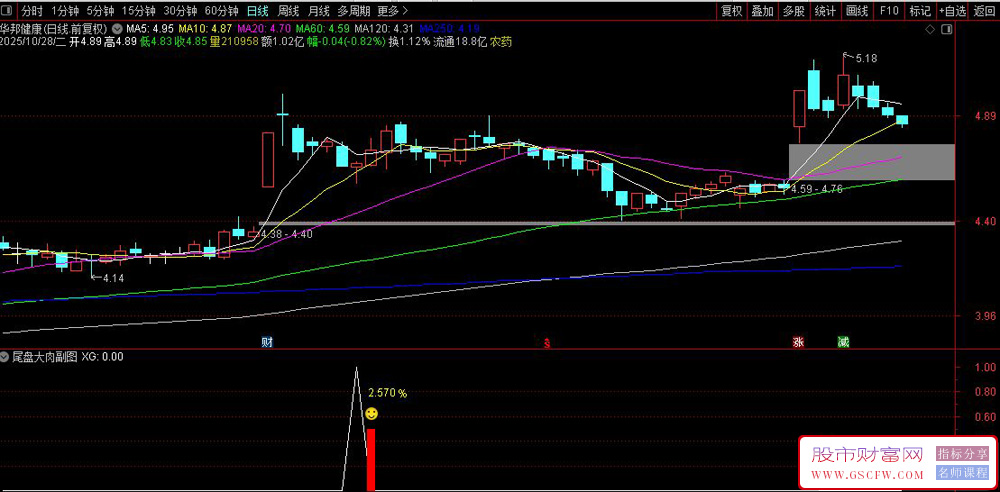Click the 2.570 % signal label
Image resolution: width=1000 pixels, height=492 pixels.
coord(387,393)
